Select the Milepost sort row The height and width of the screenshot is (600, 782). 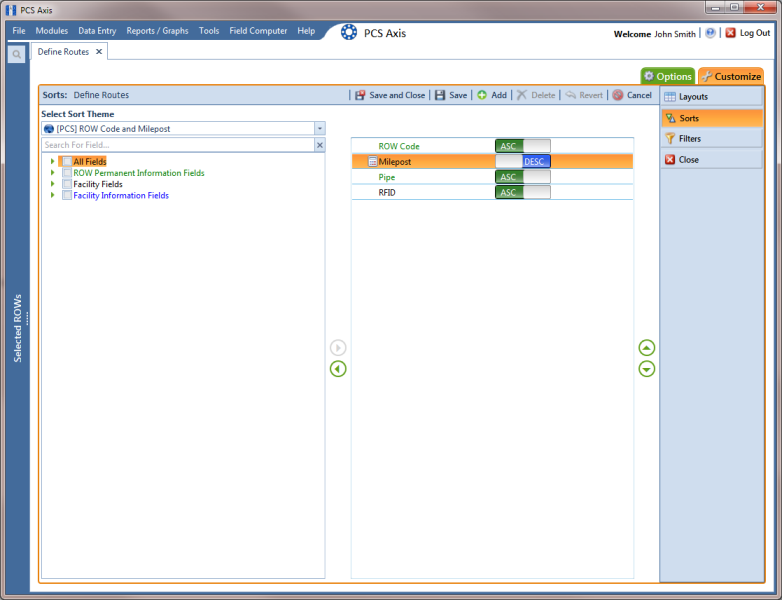(492, 162)
